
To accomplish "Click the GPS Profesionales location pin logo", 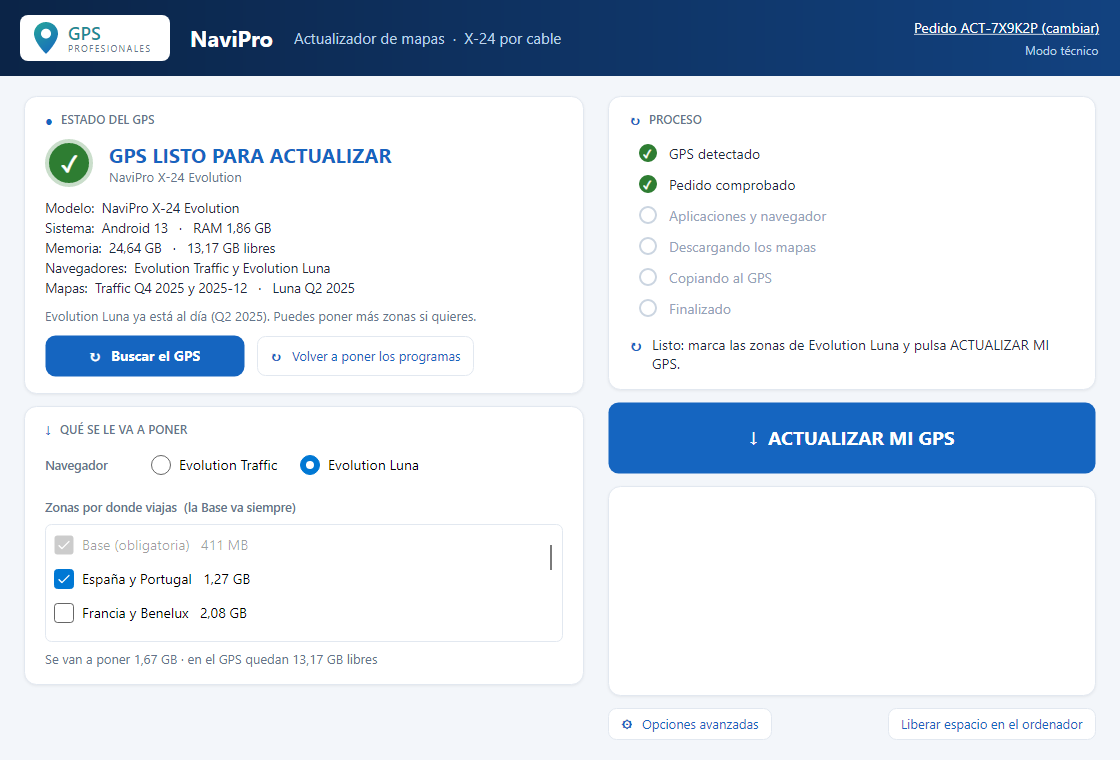I will [x=46, y=38].
